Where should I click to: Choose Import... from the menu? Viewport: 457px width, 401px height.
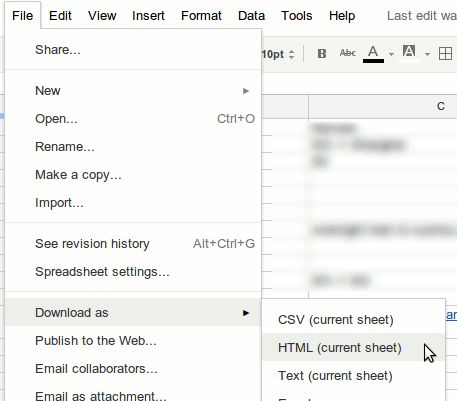point(133,203)
